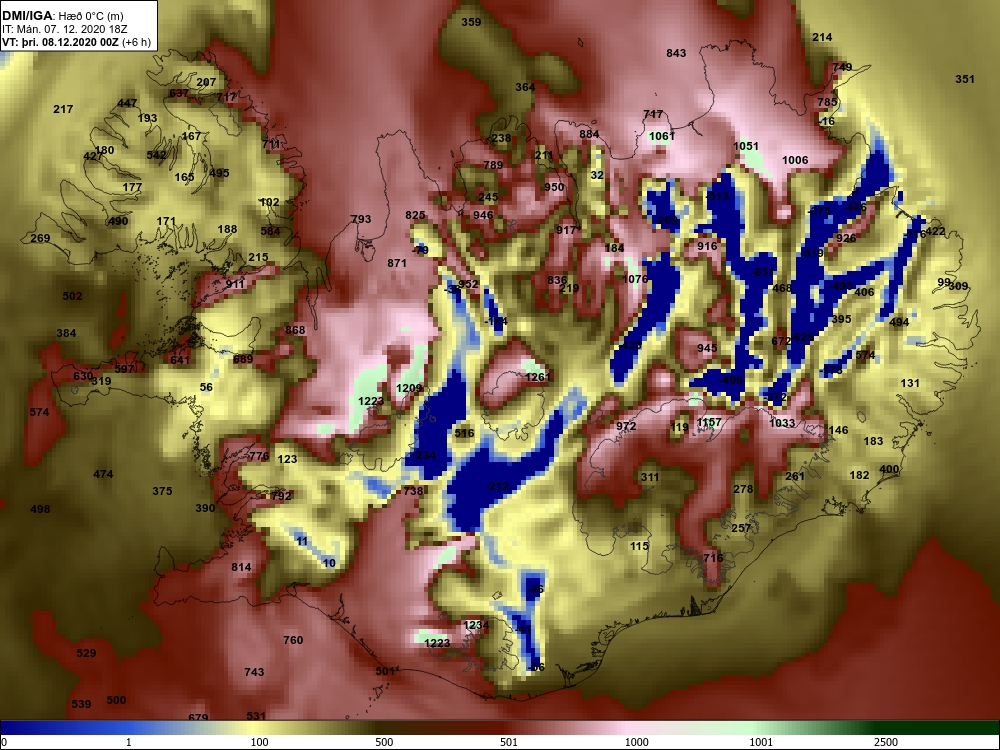Click the map value '131'

pos(910,383)
